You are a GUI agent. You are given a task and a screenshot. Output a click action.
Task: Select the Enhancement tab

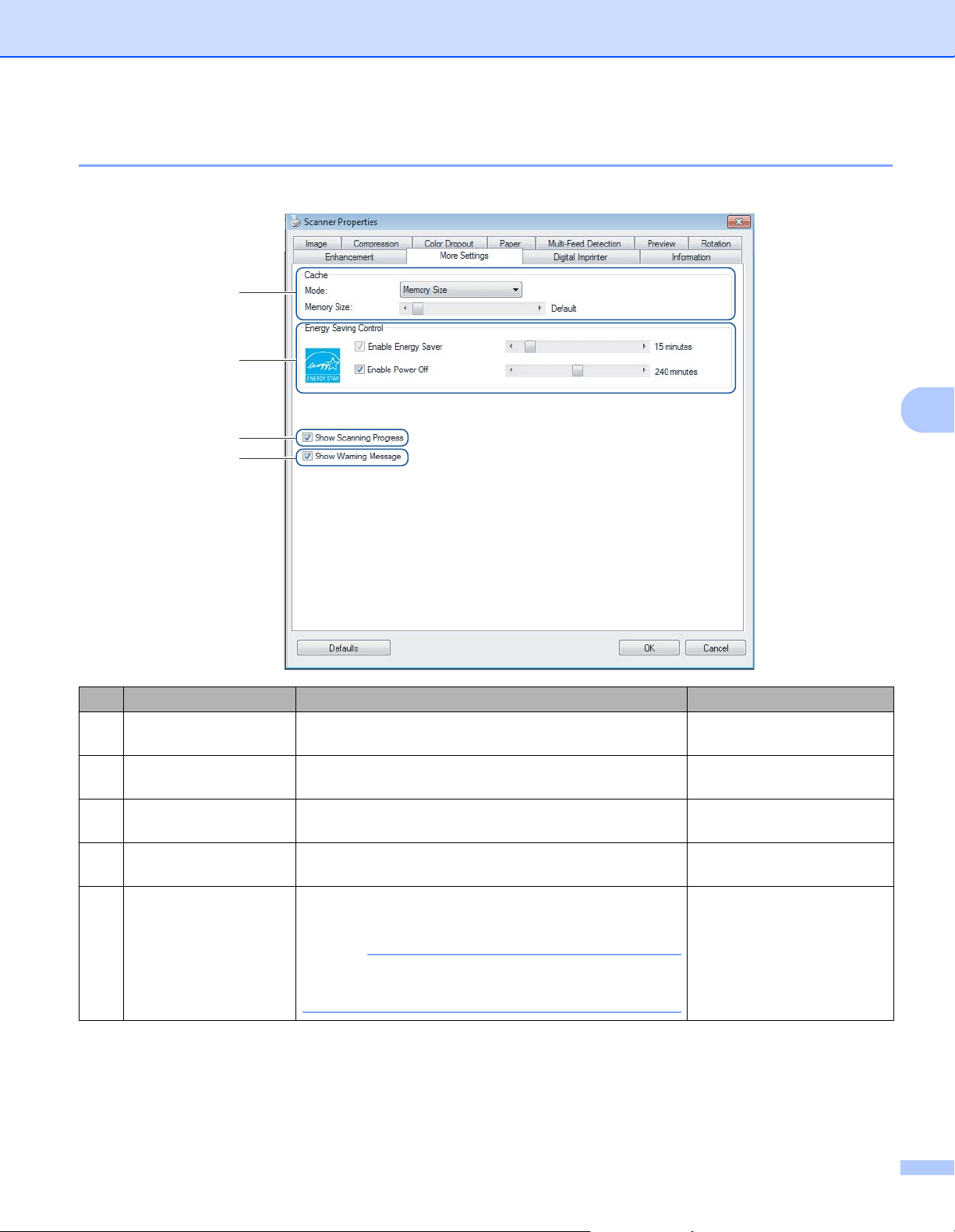[349, 257]
